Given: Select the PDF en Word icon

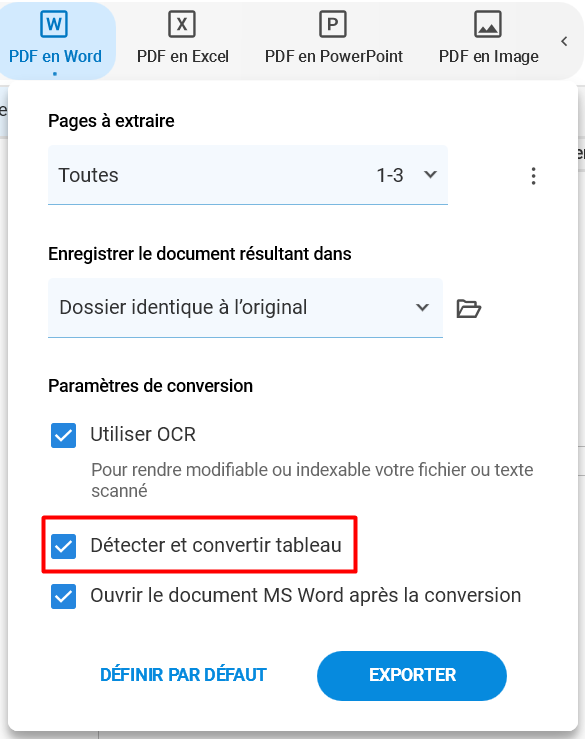Looking at the screenshot, I should (54, 24).
